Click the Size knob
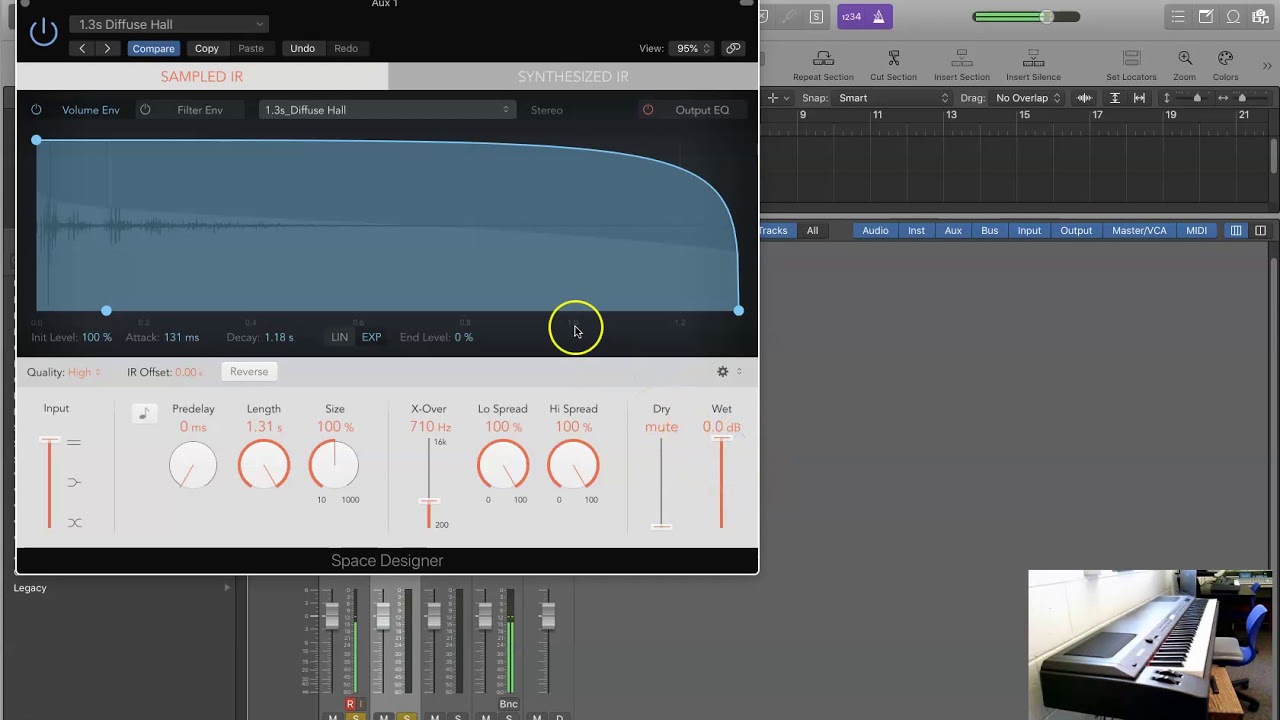This screenshot has width=1280, height=720. point(334,464)
